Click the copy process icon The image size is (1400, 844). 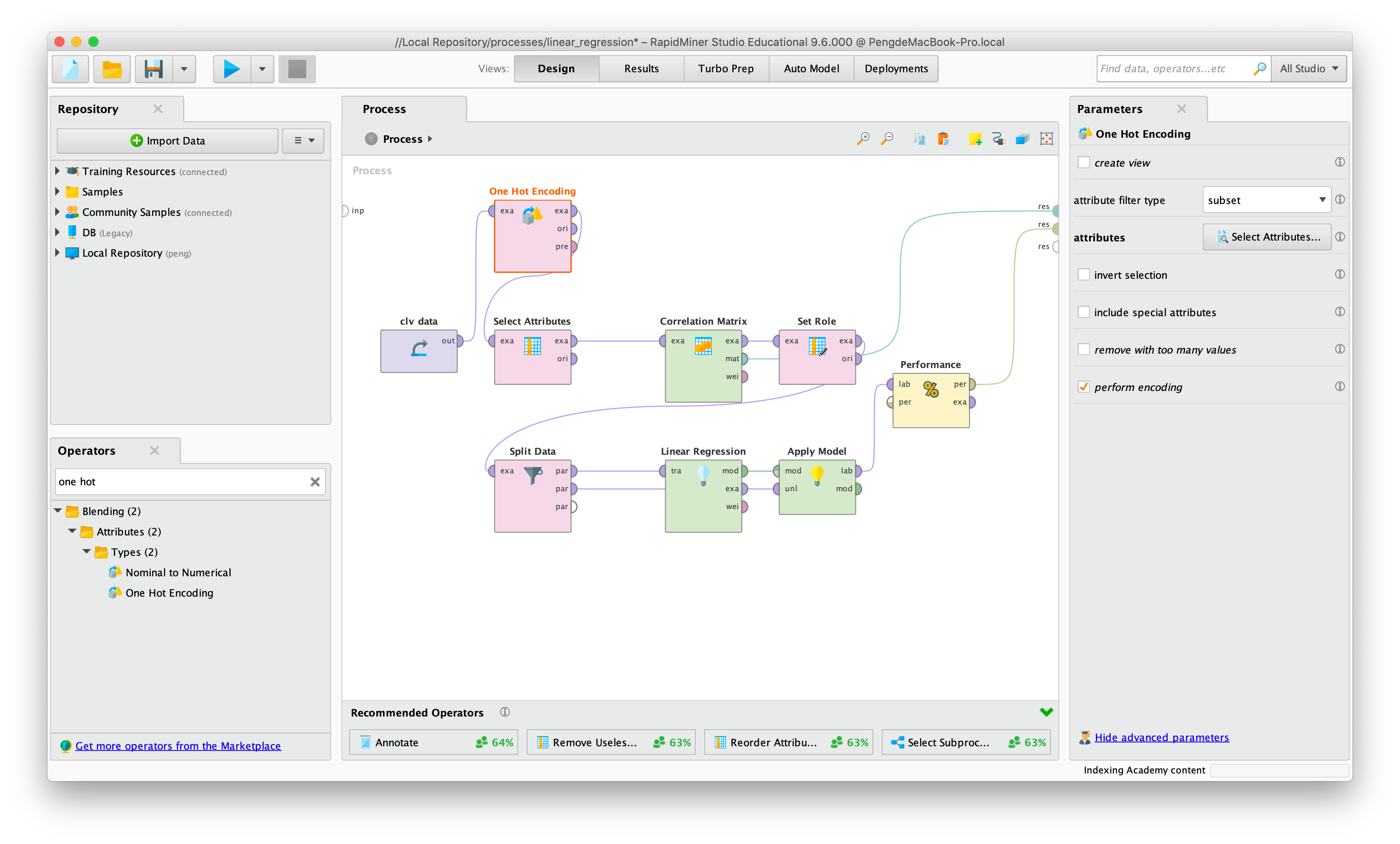pyautogui.click(x=919, y=139)
